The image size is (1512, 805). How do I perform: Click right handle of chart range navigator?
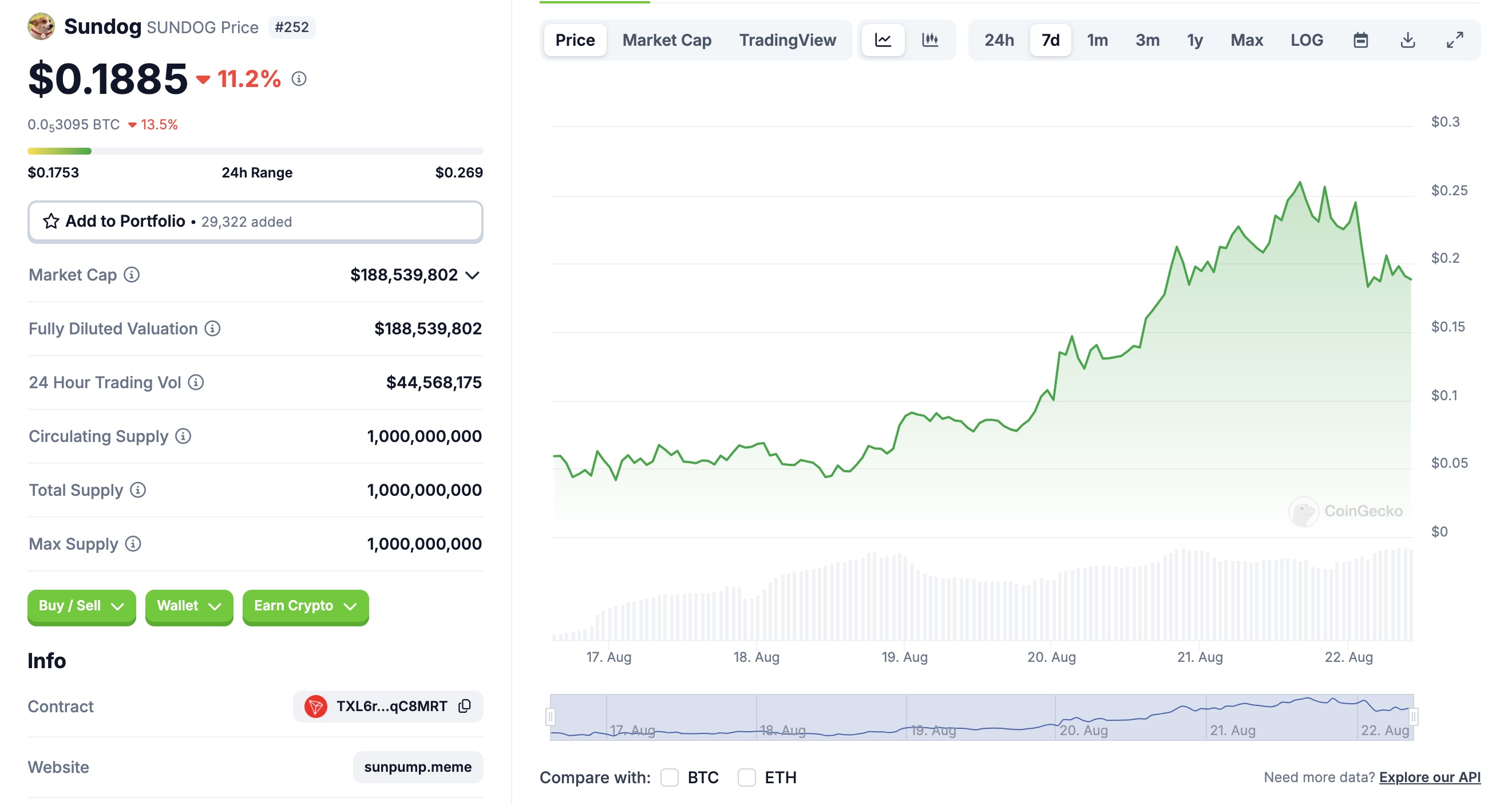(x=1414, y=716)
